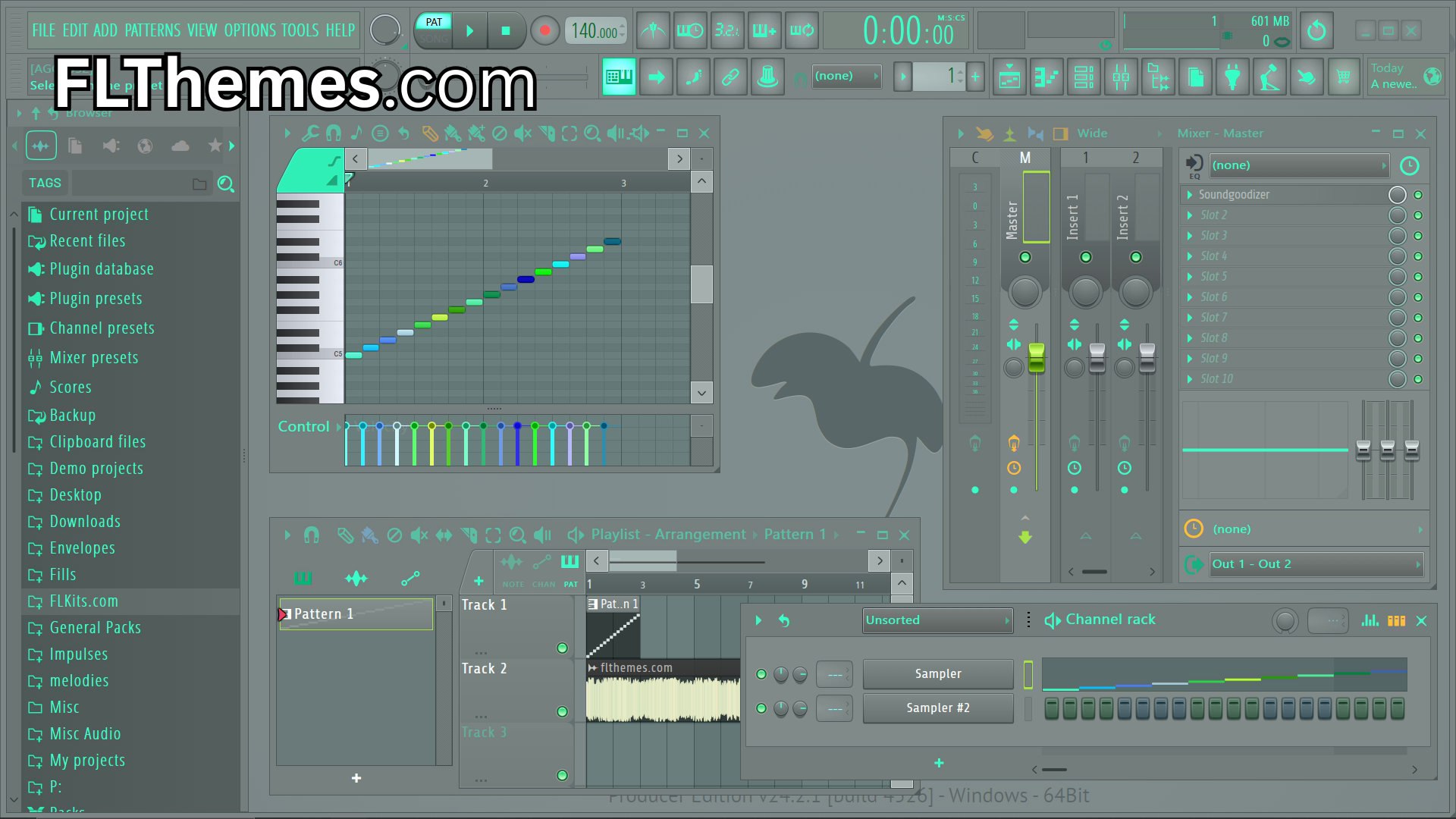Screen dimensions: 1456x819
Task: Open the PATTERNS menu
Action: pos(152,30)
